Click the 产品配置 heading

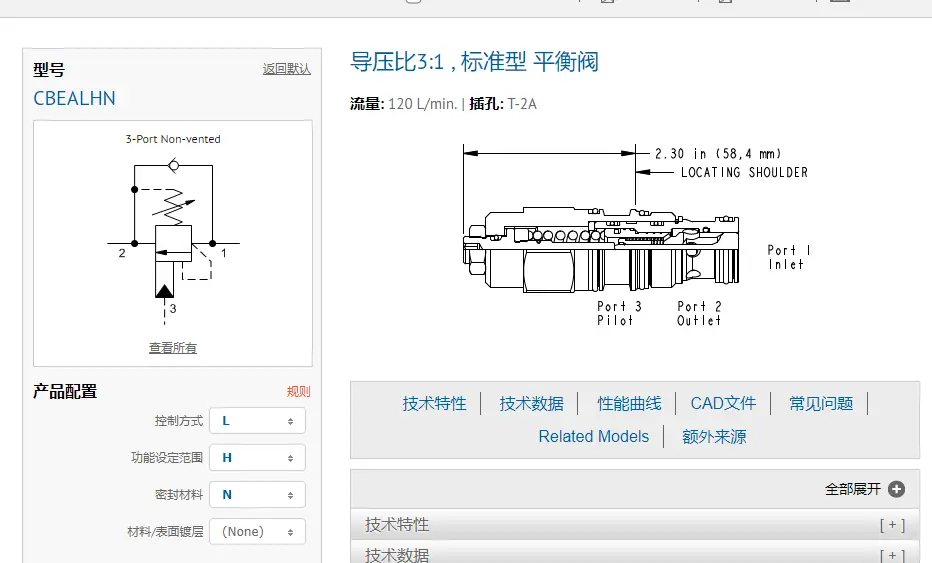coord(65,391)
